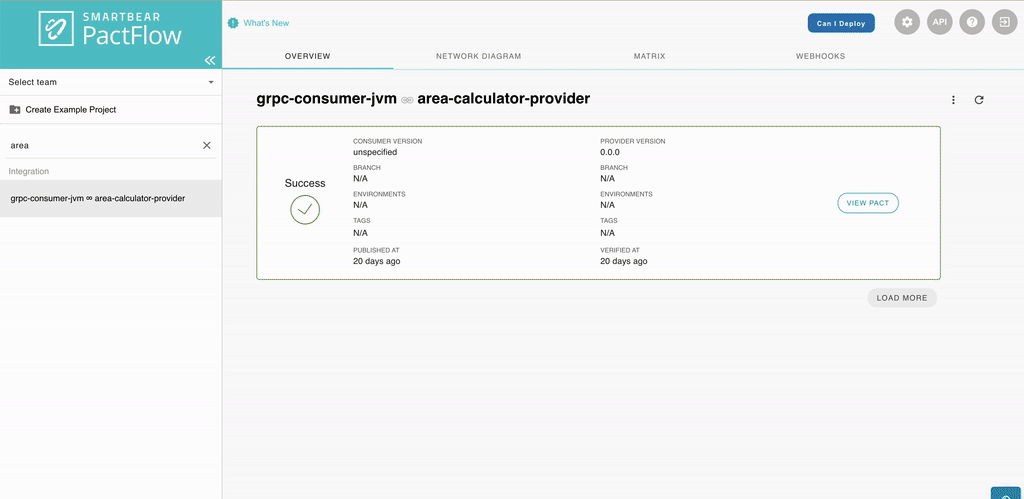The image size is (1024, 499).
Task: Click the PactFlow logo
Action: coord(110,28)
